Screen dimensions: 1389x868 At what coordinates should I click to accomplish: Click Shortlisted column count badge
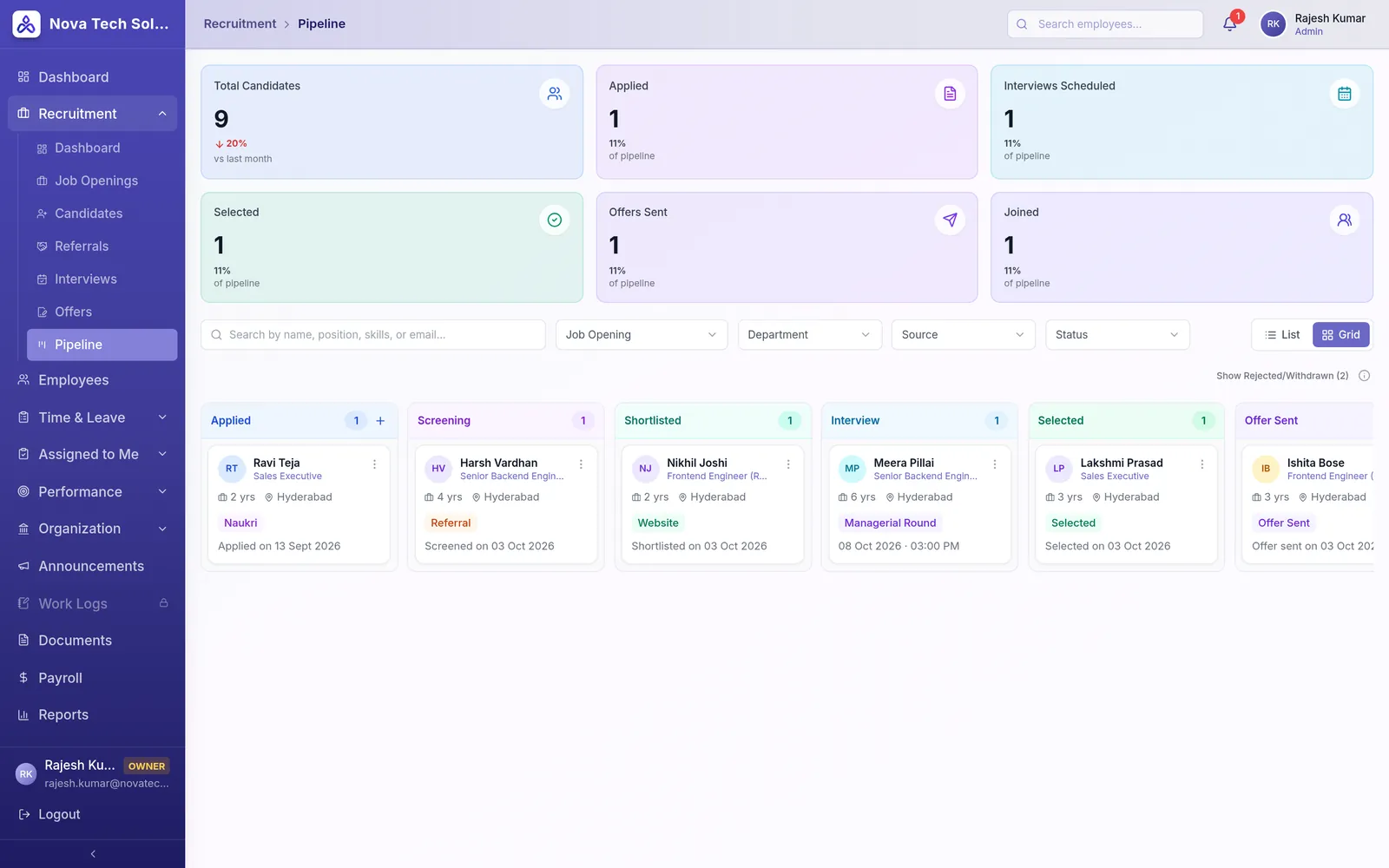coord(790,421)
